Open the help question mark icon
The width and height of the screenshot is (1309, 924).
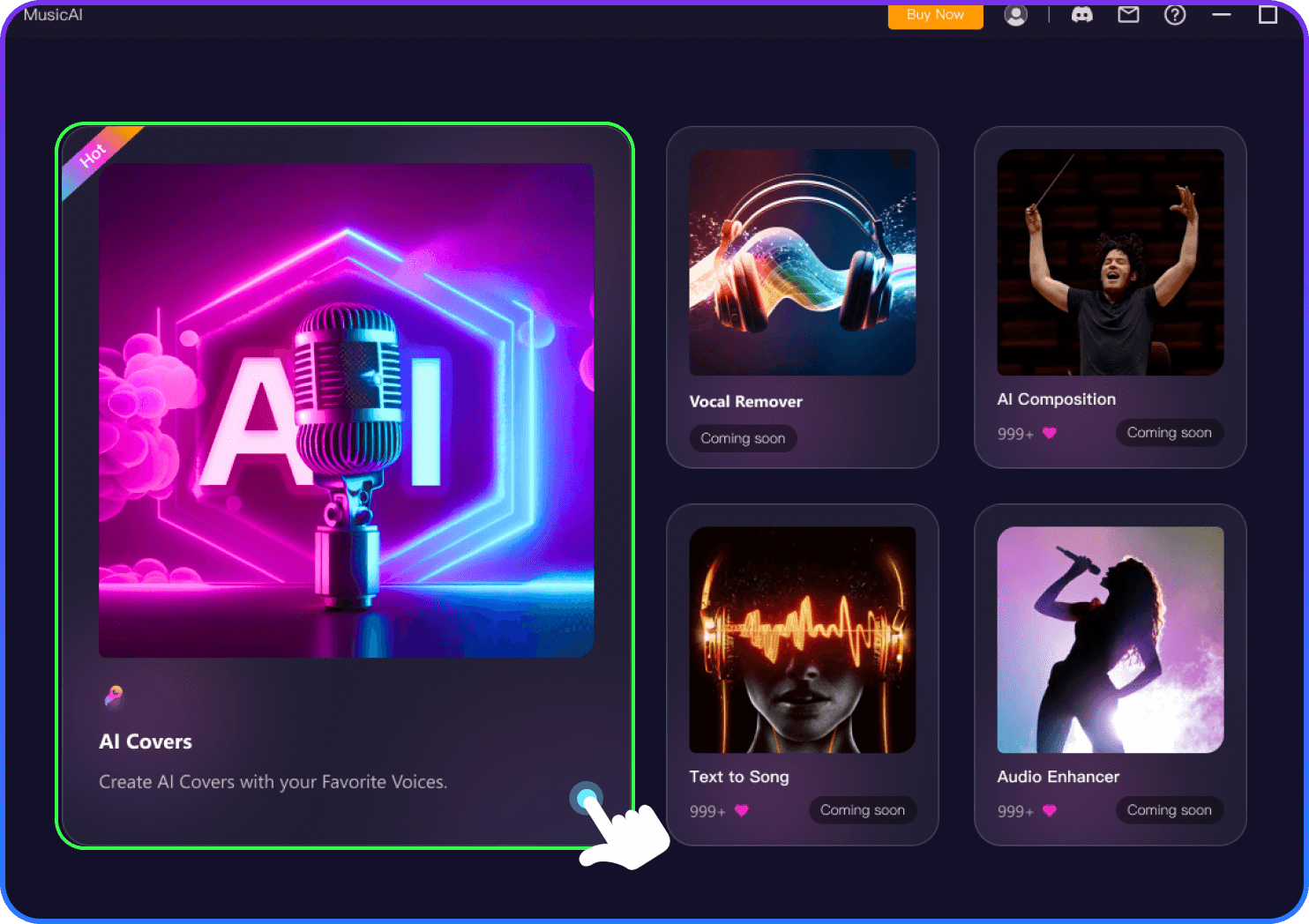click(1175, 15)
